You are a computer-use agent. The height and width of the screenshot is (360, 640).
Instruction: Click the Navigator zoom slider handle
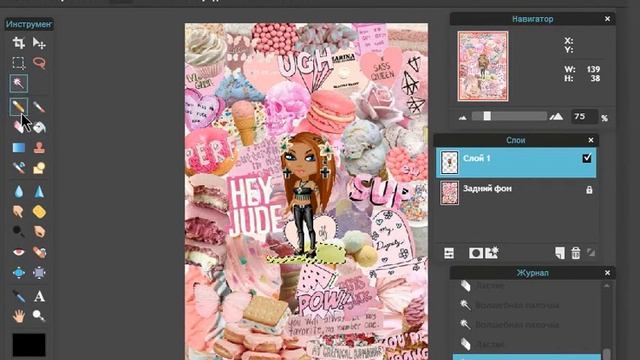pos(487,116)
